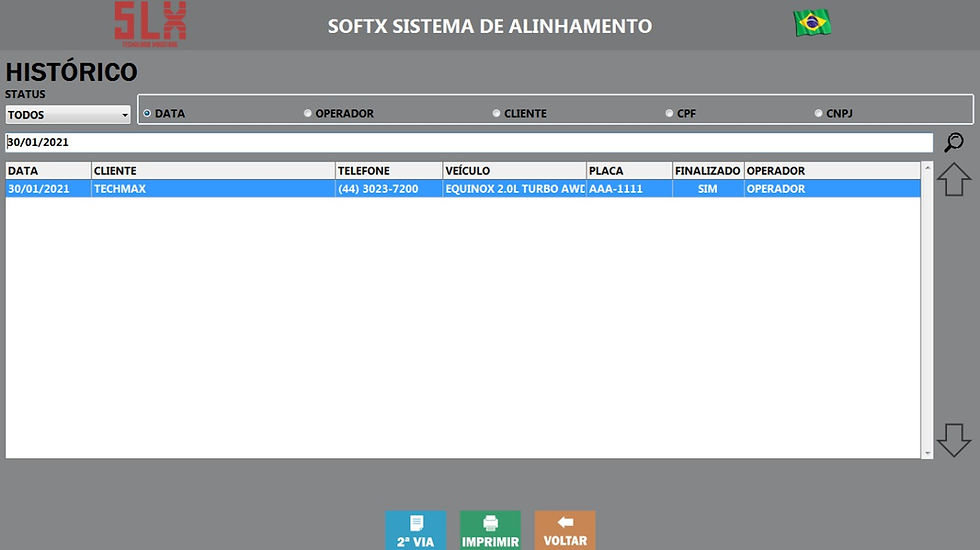This screenshot has width=980, height=550.
Task: Click the EQUINOX 2.0L TURBO vehicle cell
Action: 514,189
